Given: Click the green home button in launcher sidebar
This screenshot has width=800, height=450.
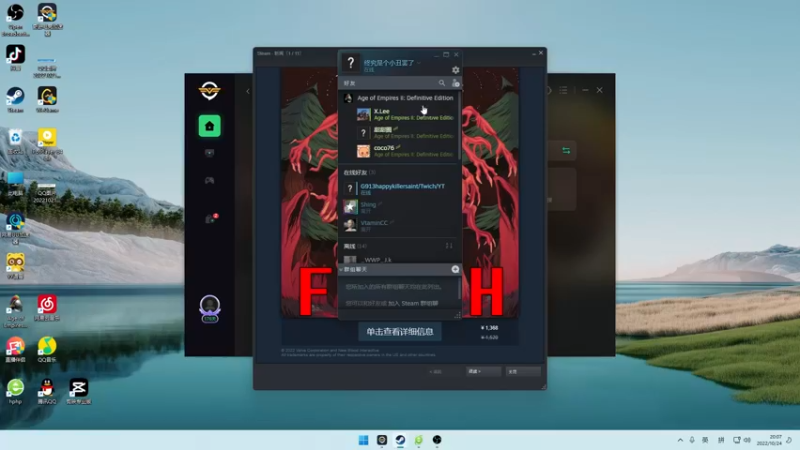Looking at the screenshot, I should coord(210,126).
